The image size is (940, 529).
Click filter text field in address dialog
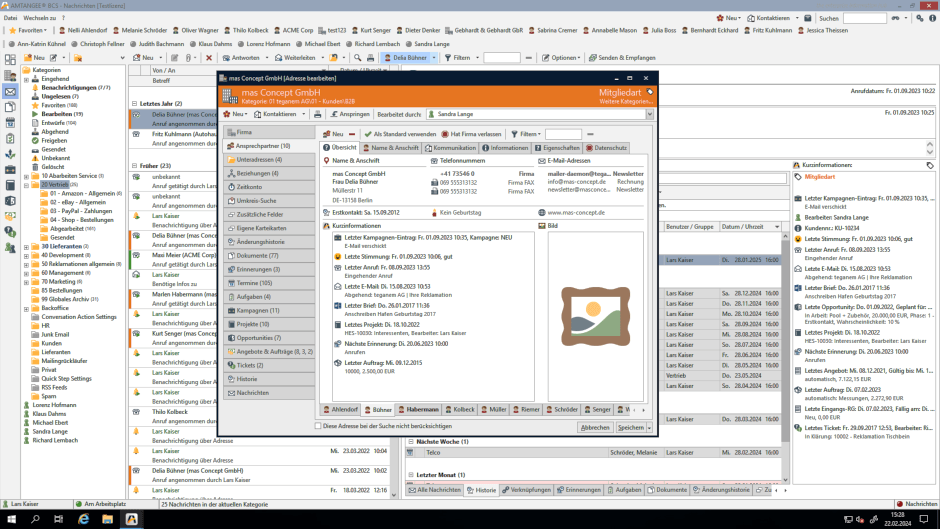tap(563, 134)
